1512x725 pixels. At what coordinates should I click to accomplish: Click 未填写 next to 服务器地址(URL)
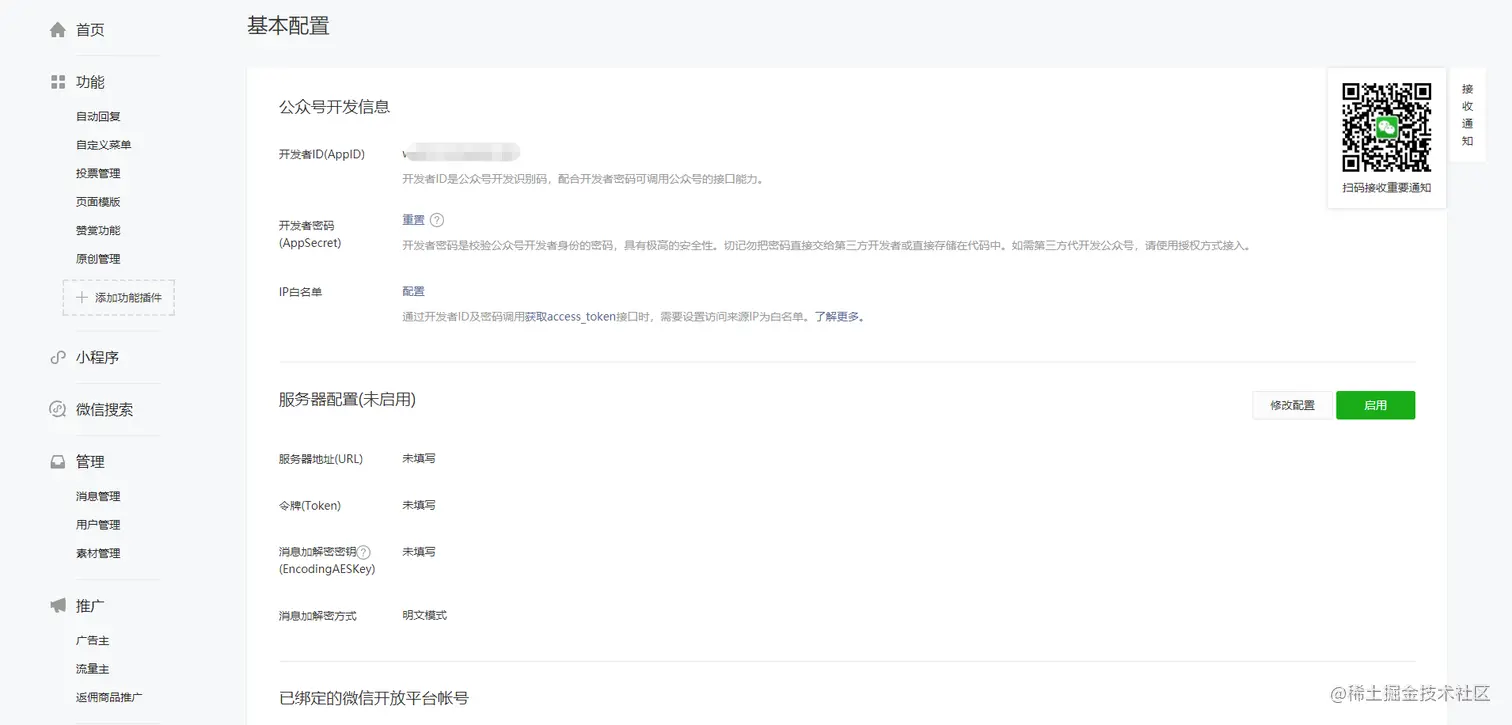tap(419, 458)
